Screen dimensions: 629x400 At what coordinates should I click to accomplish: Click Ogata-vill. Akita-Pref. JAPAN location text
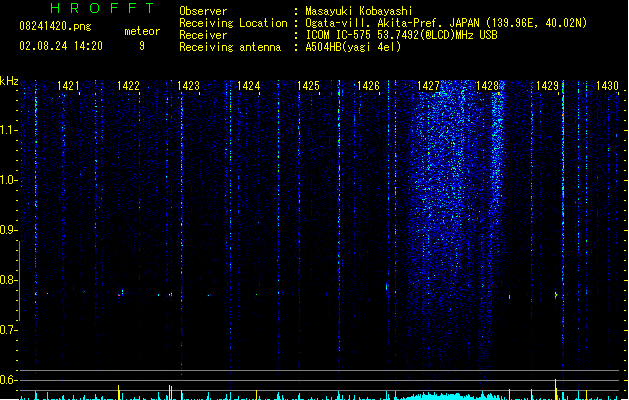click(446, 23)
